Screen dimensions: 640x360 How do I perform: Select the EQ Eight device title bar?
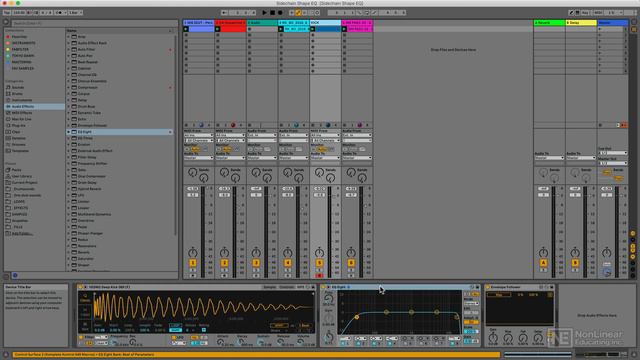click(400, 287)
